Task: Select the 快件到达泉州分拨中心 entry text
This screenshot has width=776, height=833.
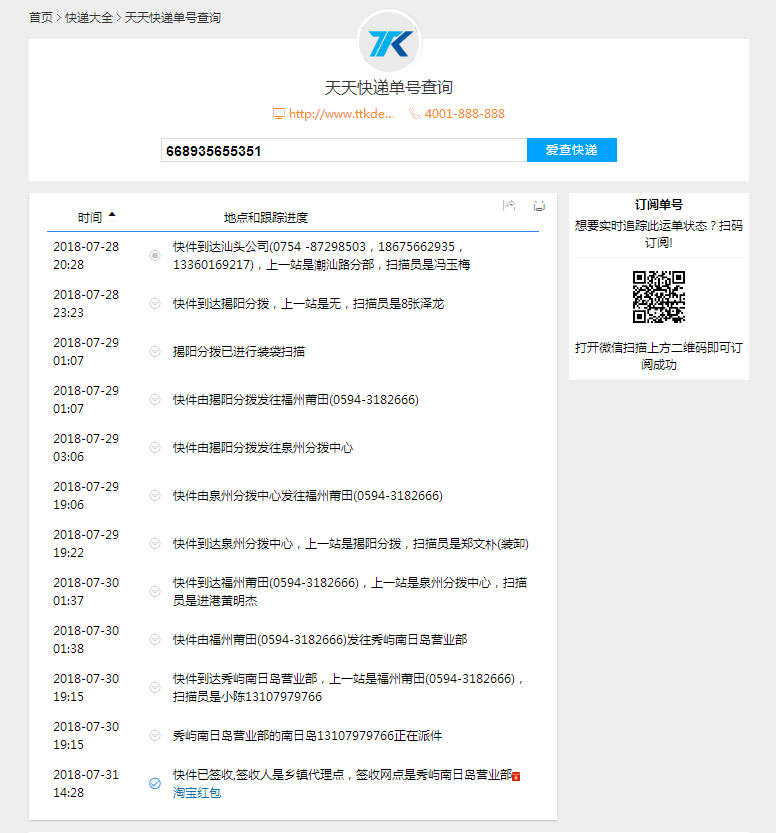Action: pyautogui.click(x=351, y=543)
